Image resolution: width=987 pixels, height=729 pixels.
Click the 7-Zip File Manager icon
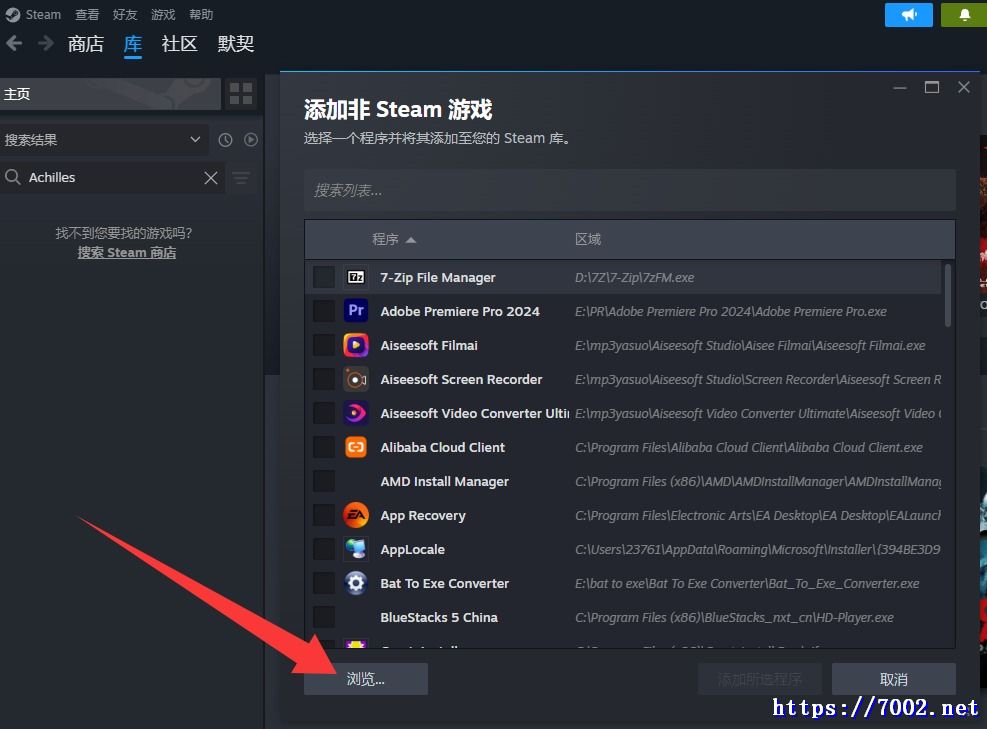356,277
